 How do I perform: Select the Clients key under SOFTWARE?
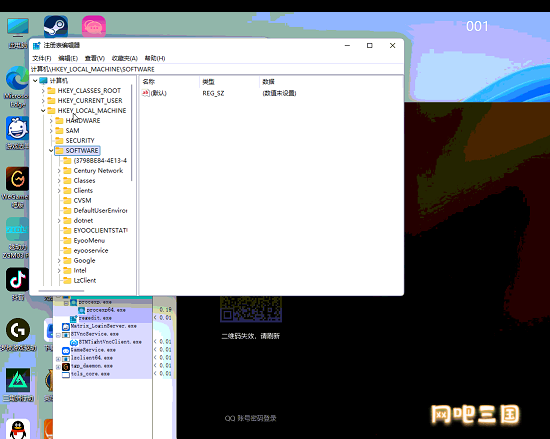point(83,191)
